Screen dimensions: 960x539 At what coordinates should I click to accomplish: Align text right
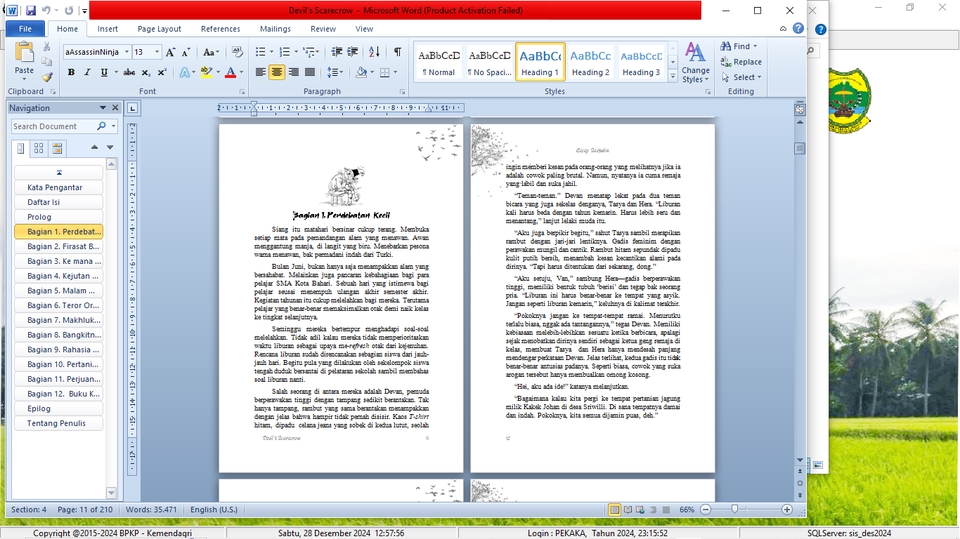293,72
